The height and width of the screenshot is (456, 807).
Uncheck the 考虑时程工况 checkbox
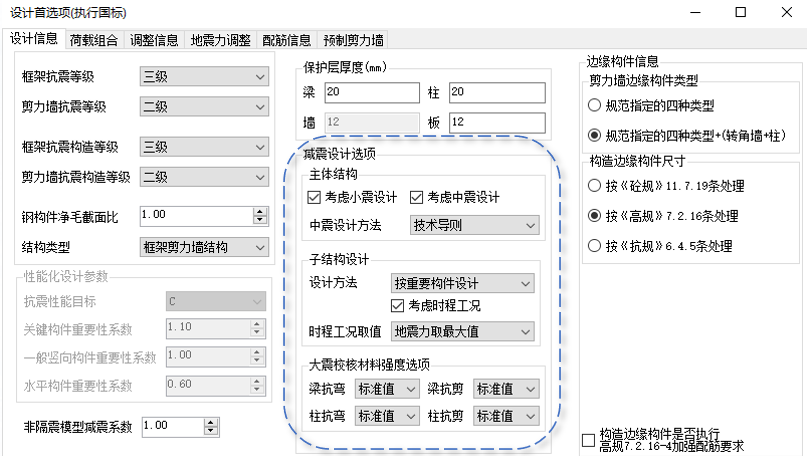point(398,305)
